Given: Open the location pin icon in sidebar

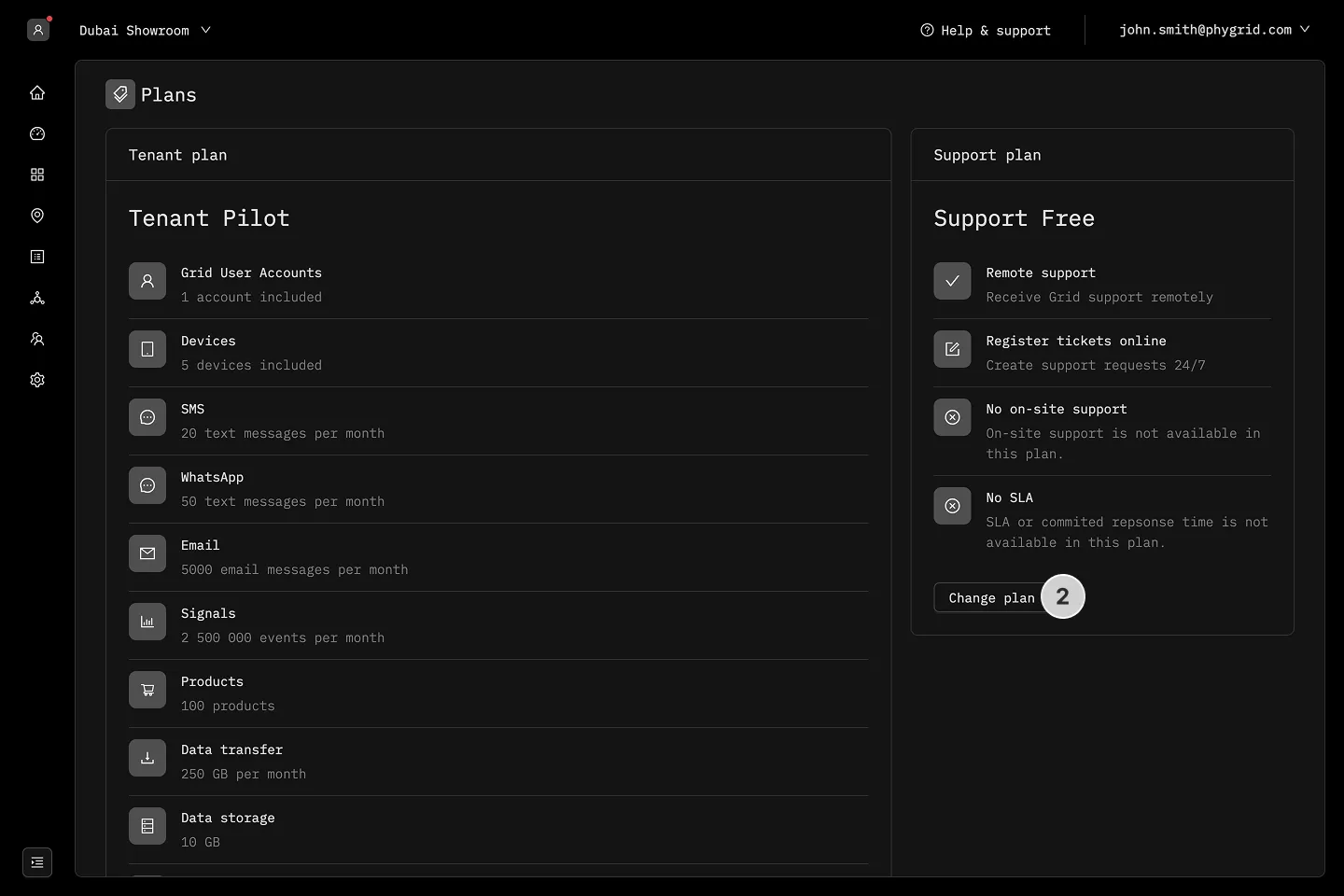Looking at the screenshot, I should pyautogui.click(x=37, y=216).
